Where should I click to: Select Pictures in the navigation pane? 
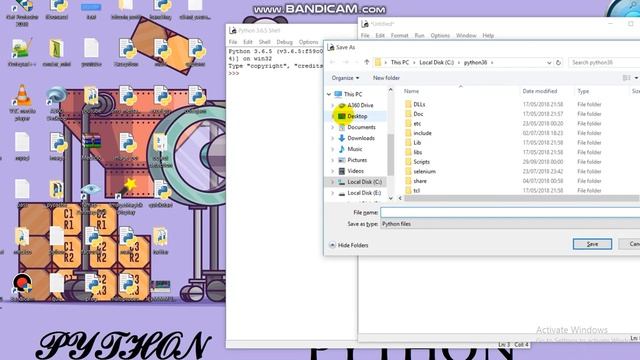[x=357, y=160]
